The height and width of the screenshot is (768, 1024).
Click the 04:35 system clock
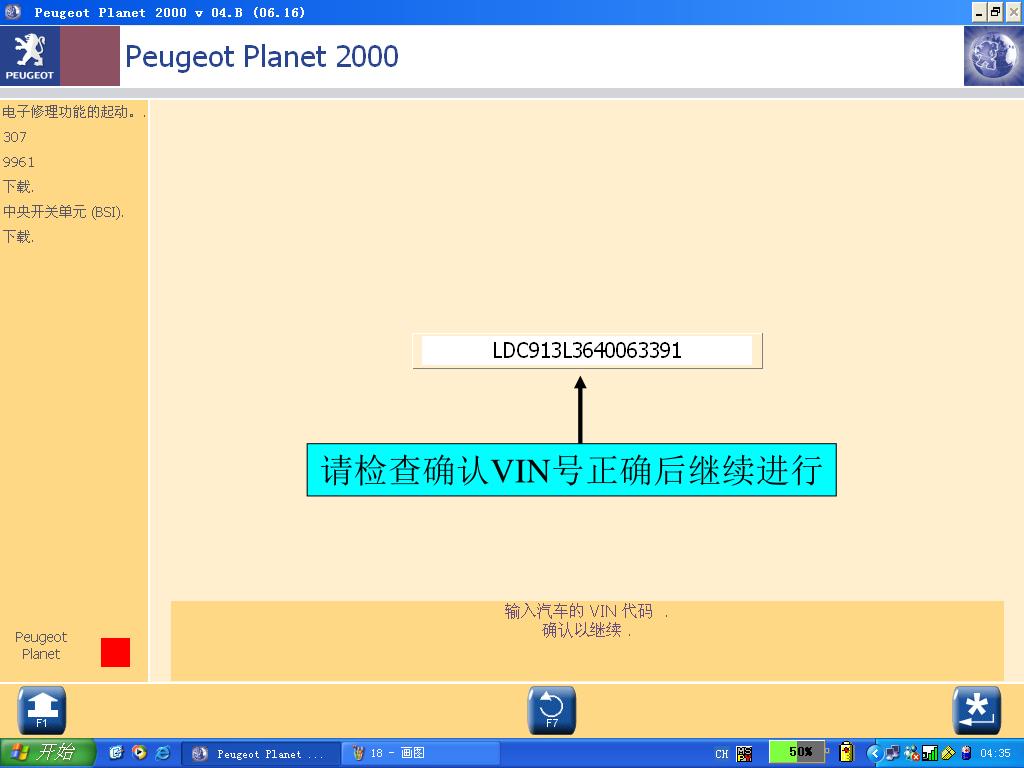pos(995,754)
